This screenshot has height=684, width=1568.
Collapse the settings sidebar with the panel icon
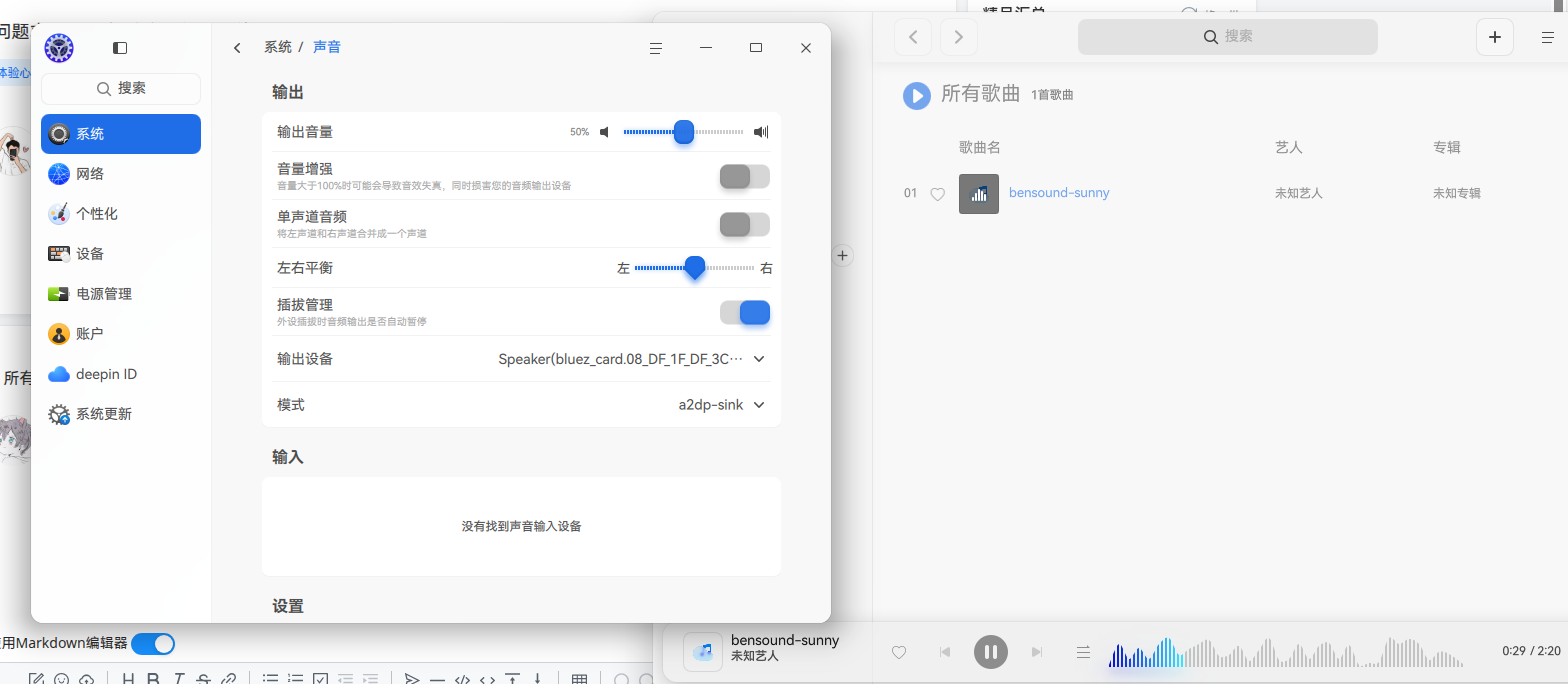120,48
